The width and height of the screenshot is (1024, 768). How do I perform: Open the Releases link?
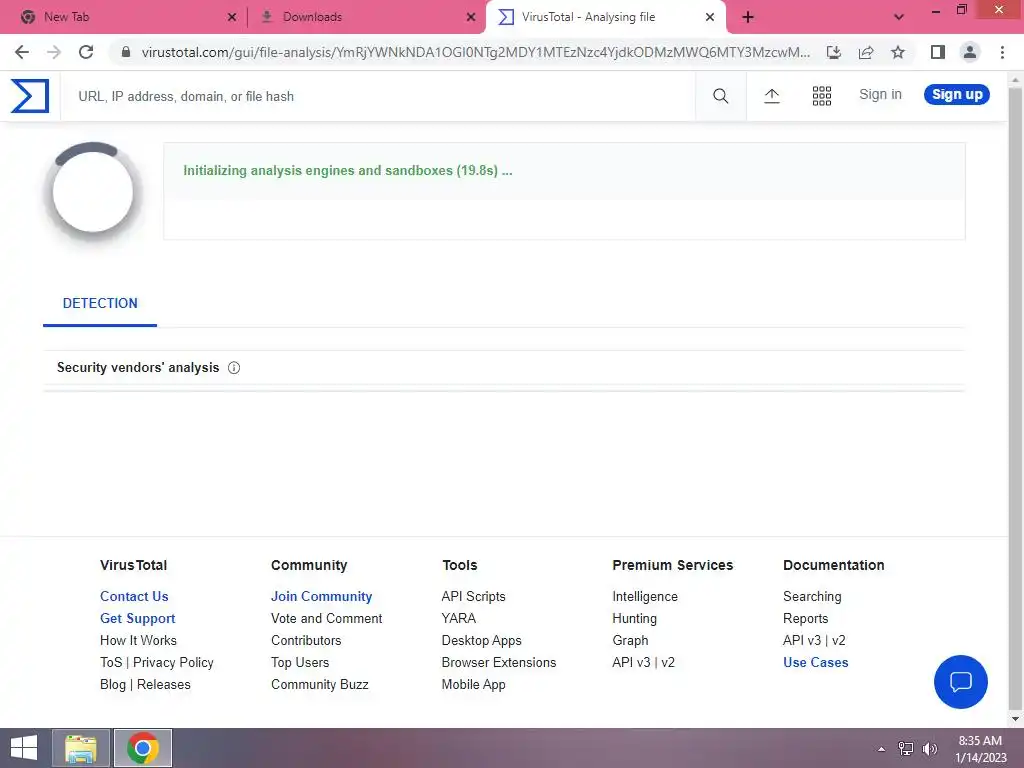click(x=164, y=684)
